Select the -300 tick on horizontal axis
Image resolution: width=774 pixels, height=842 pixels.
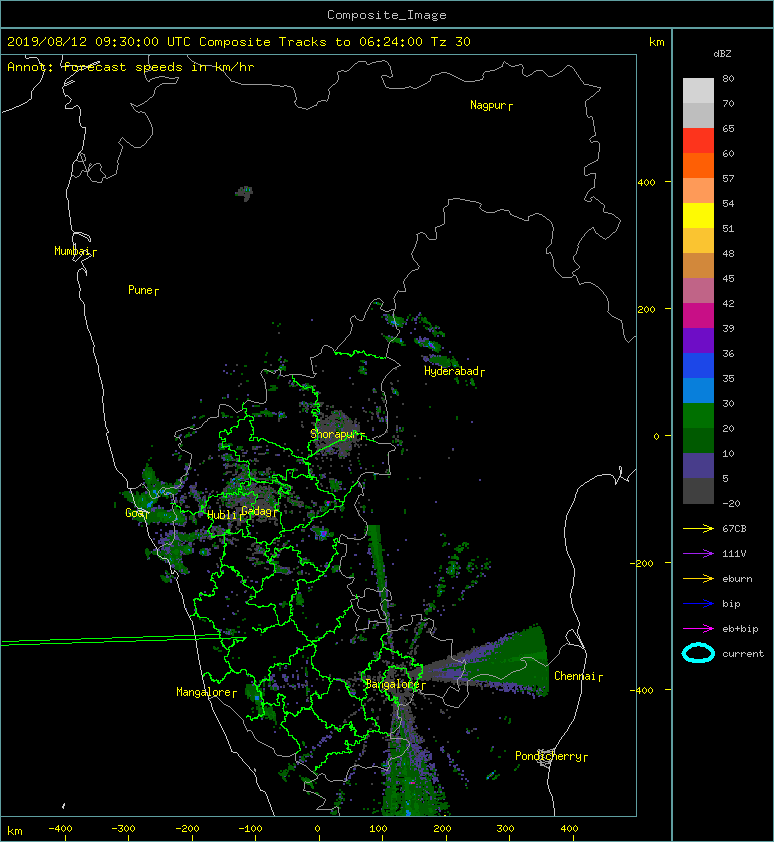124,829
